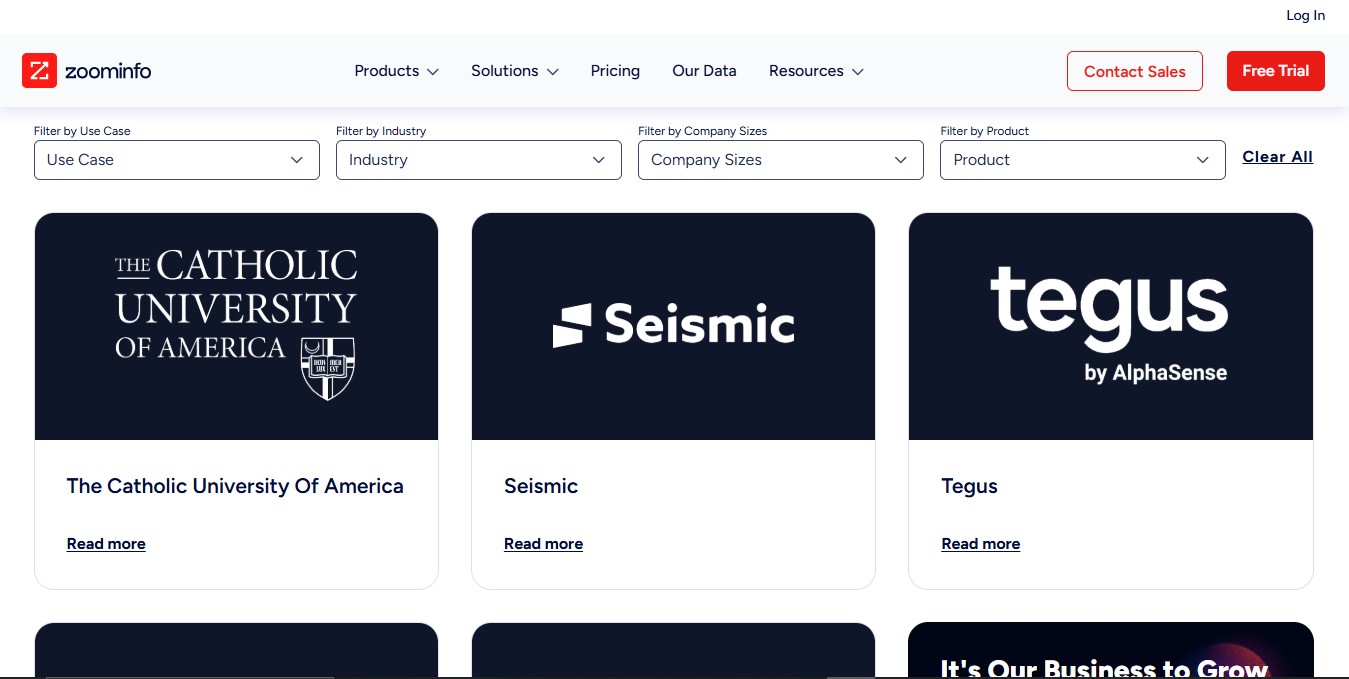Open the Tegus by AlphaSense logo image
This screenshot has height=679, width=1349.
click(1111, 326)
